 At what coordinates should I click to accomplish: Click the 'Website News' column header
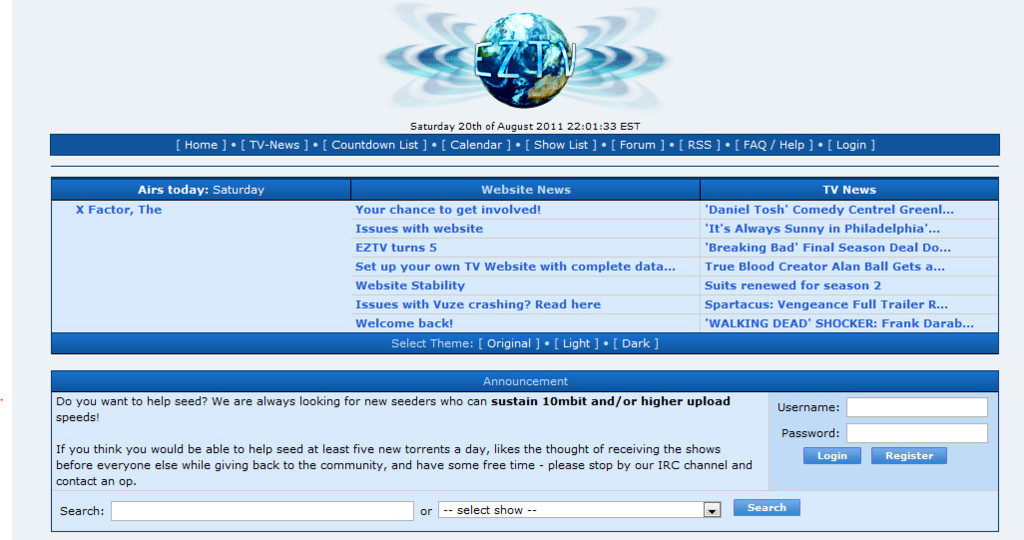526,190
